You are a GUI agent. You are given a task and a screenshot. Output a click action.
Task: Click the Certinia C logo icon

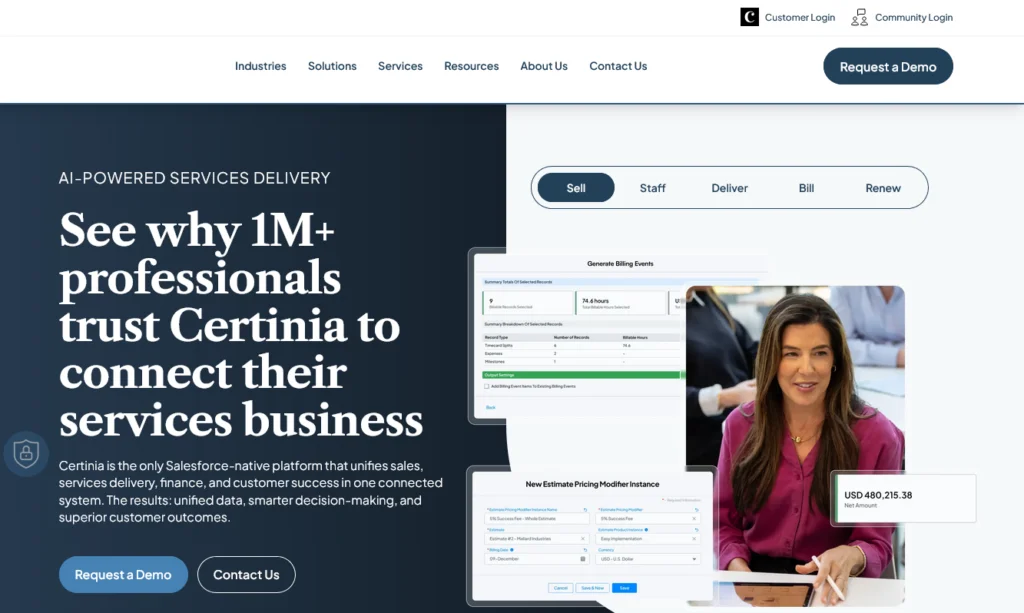click(x=749, y=17)
